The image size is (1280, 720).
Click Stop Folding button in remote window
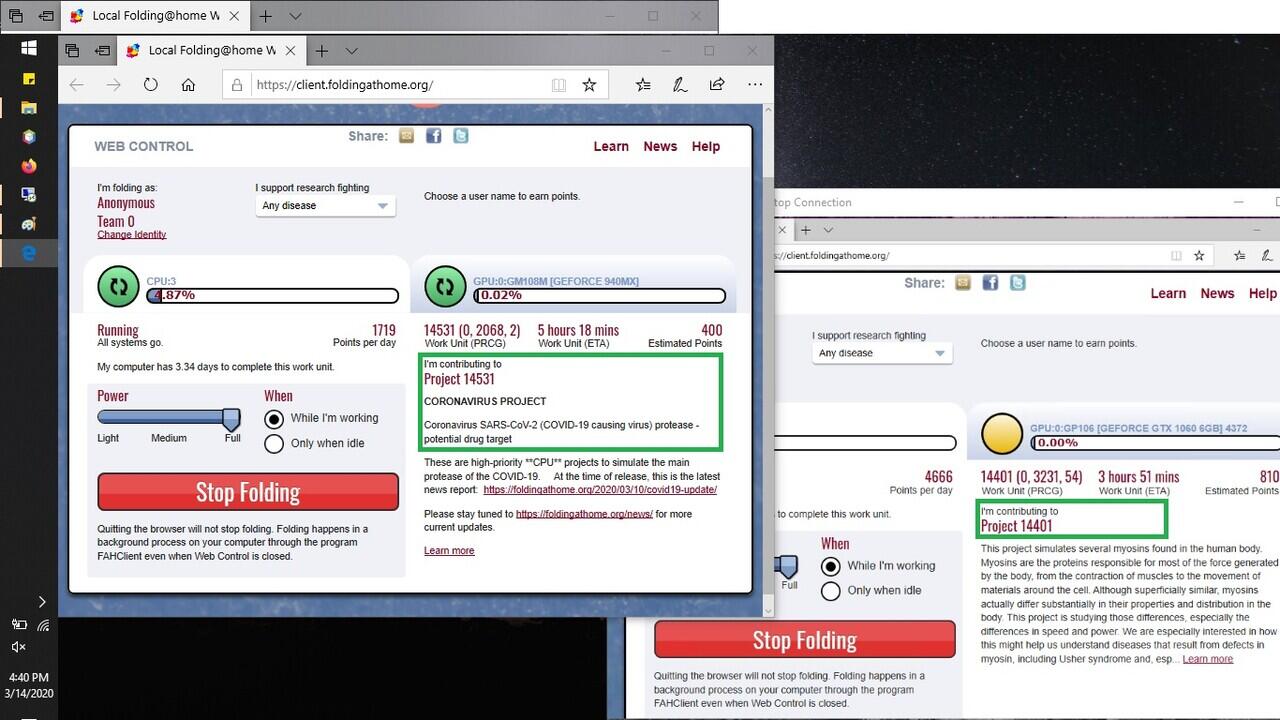tap(805, 639)
